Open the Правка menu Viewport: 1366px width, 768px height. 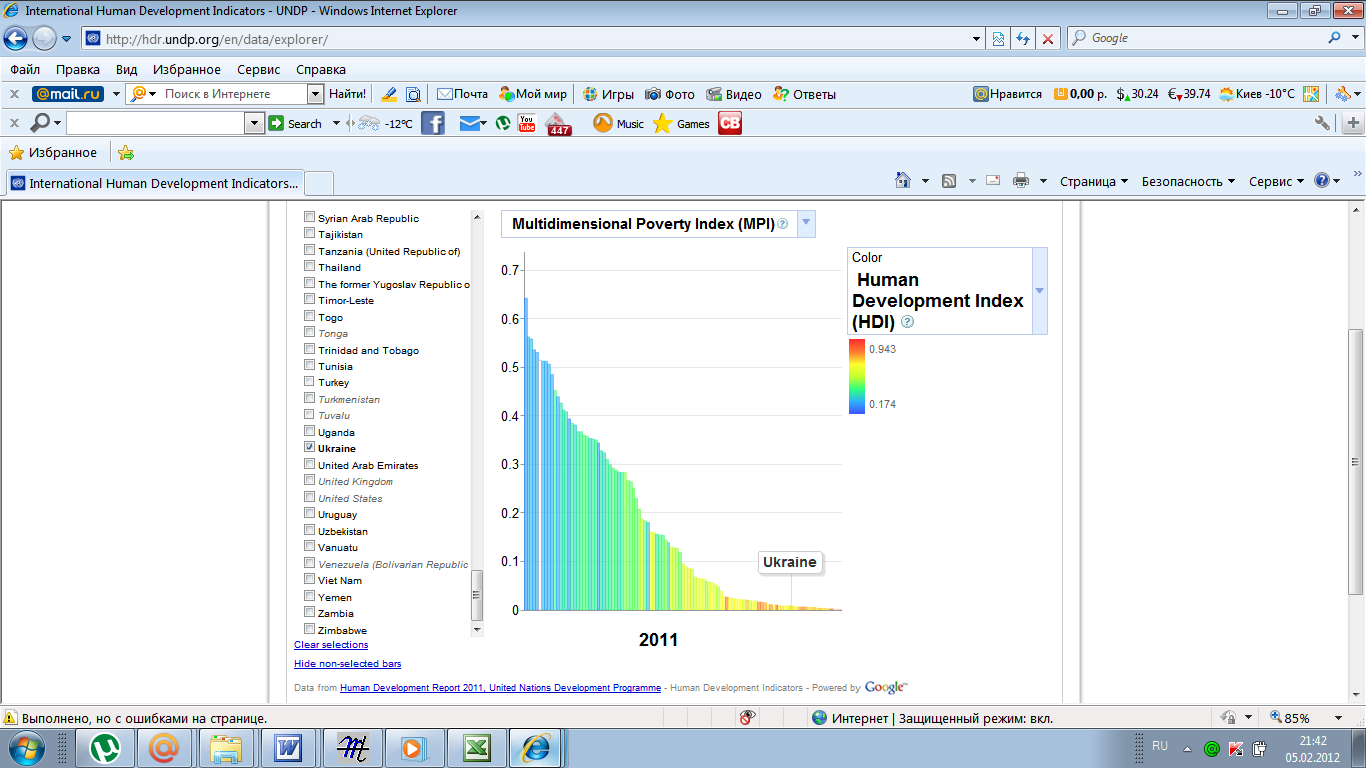pyautogui.click(x=78, y=69)
